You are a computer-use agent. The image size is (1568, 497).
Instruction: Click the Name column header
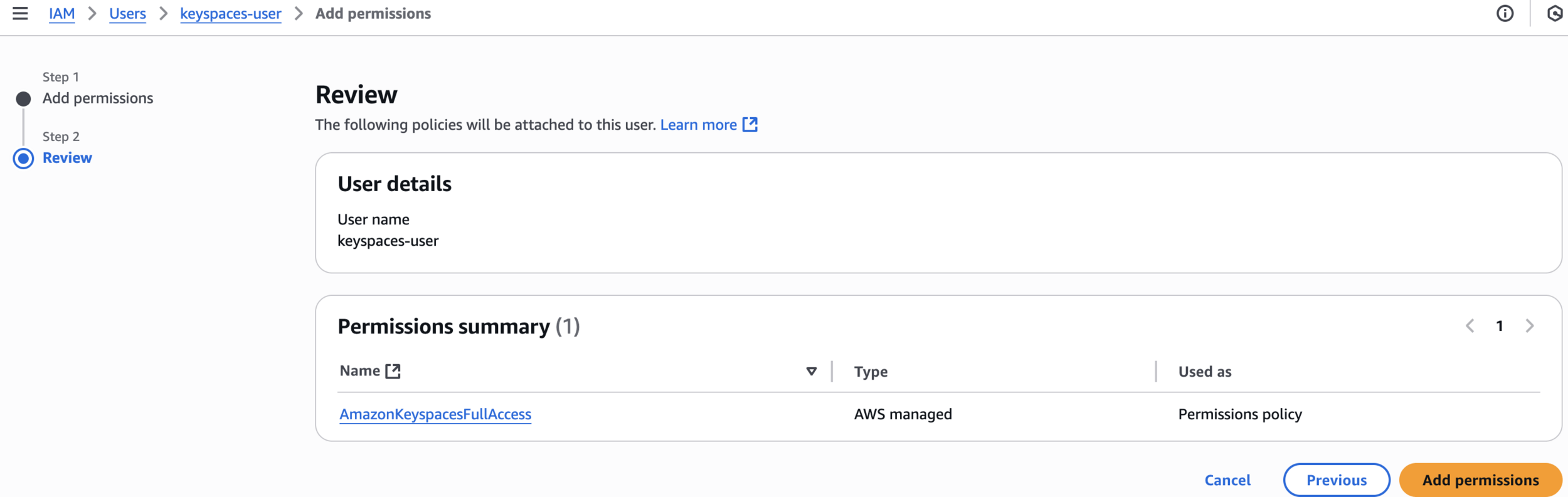point(360,371)
